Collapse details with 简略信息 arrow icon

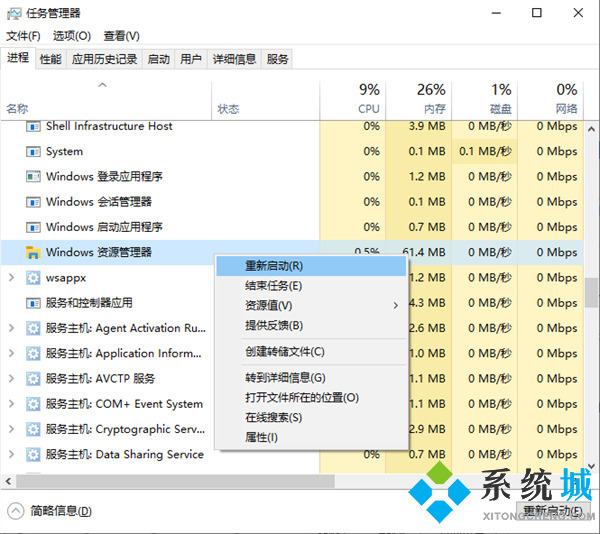[x=16, y=511]
